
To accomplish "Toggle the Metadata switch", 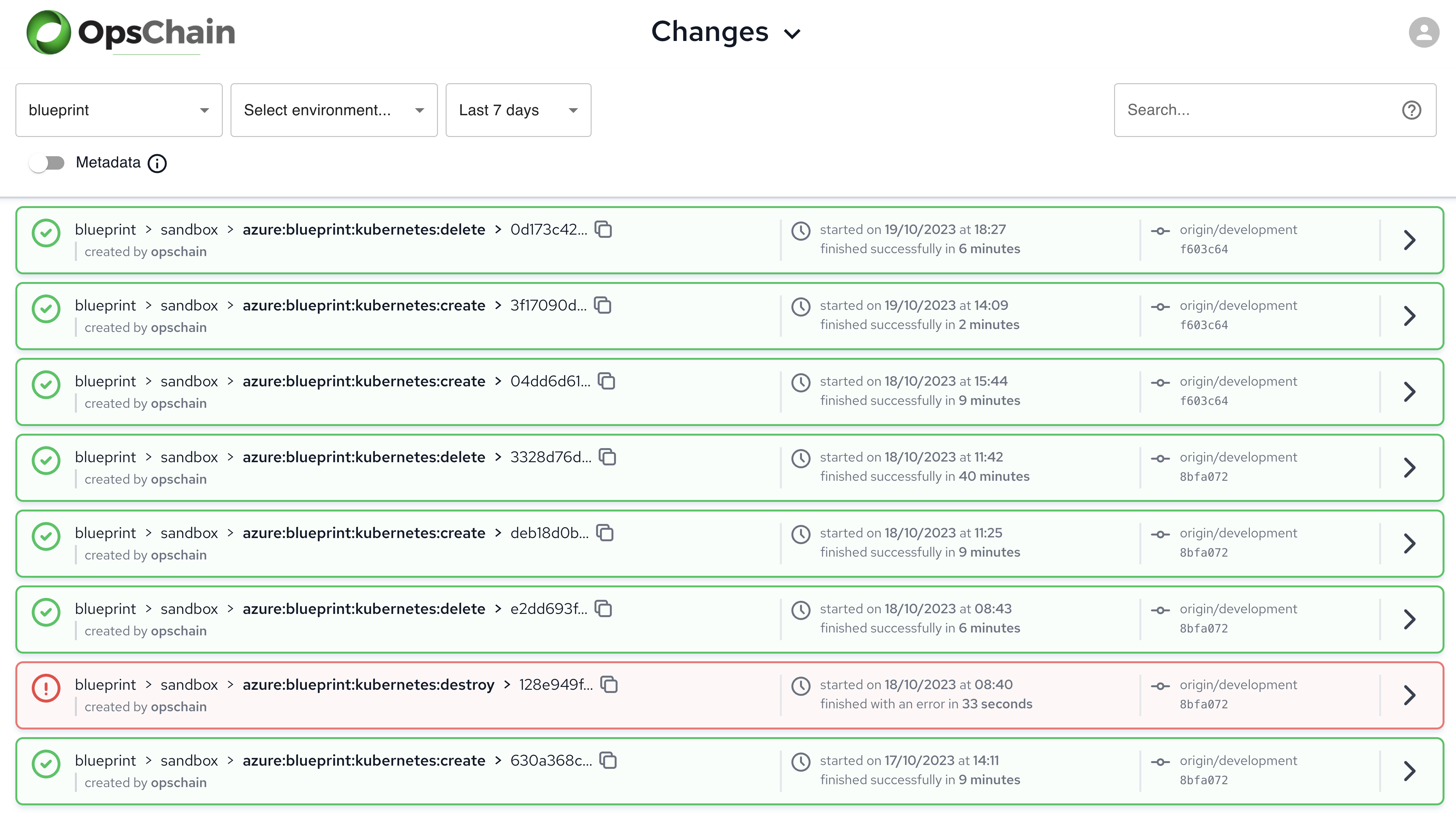I will [x=47, y=163].
